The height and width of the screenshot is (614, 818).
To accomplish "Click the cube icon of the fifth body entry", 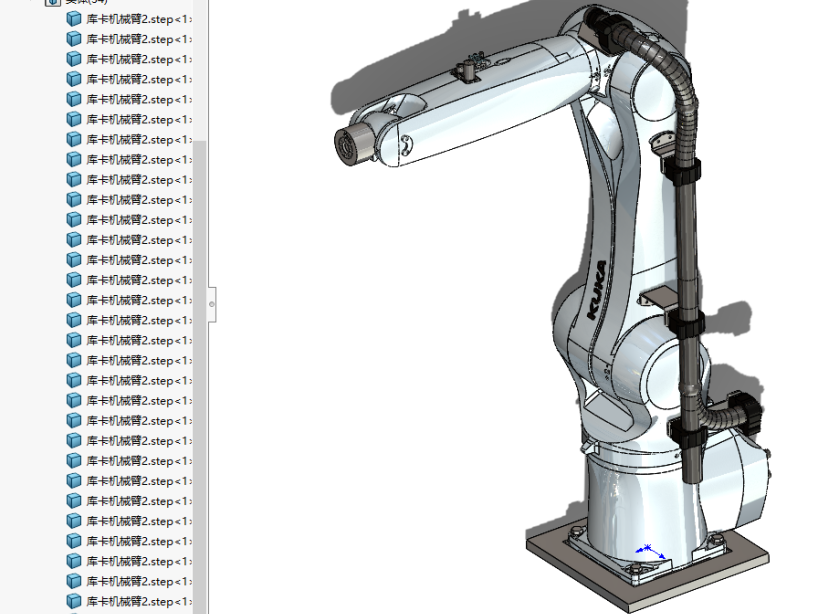I will [x=74, y=99].
